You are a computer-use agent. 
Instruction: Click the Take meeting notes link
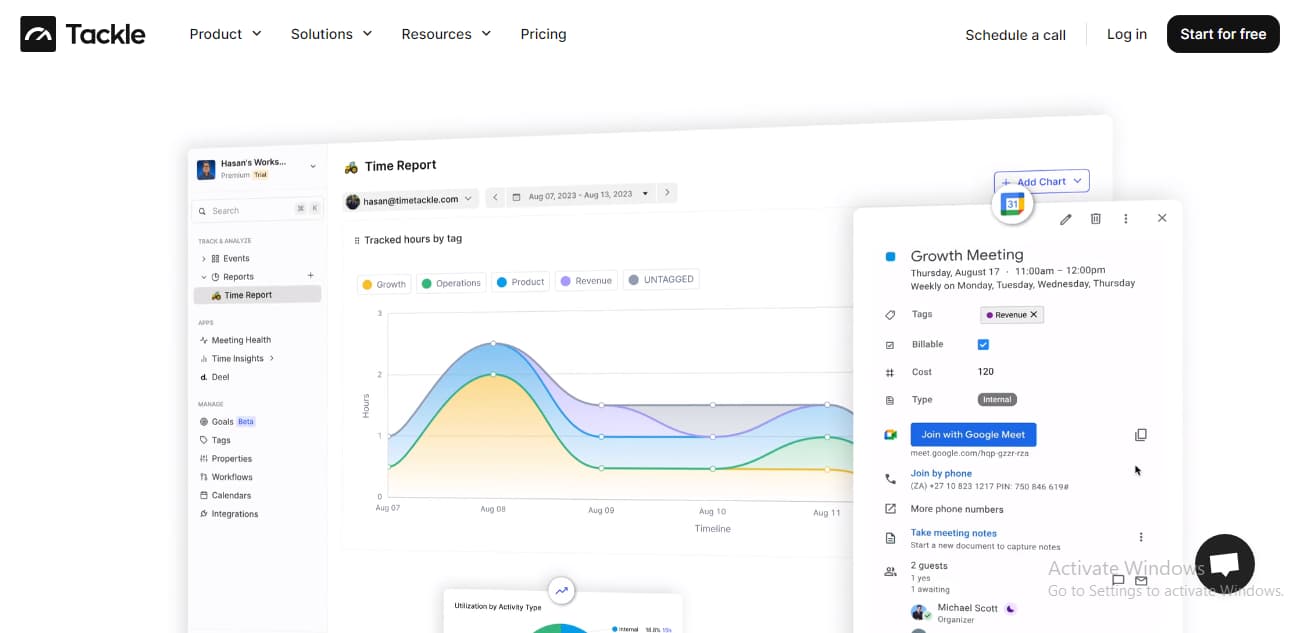click(953, 533)
